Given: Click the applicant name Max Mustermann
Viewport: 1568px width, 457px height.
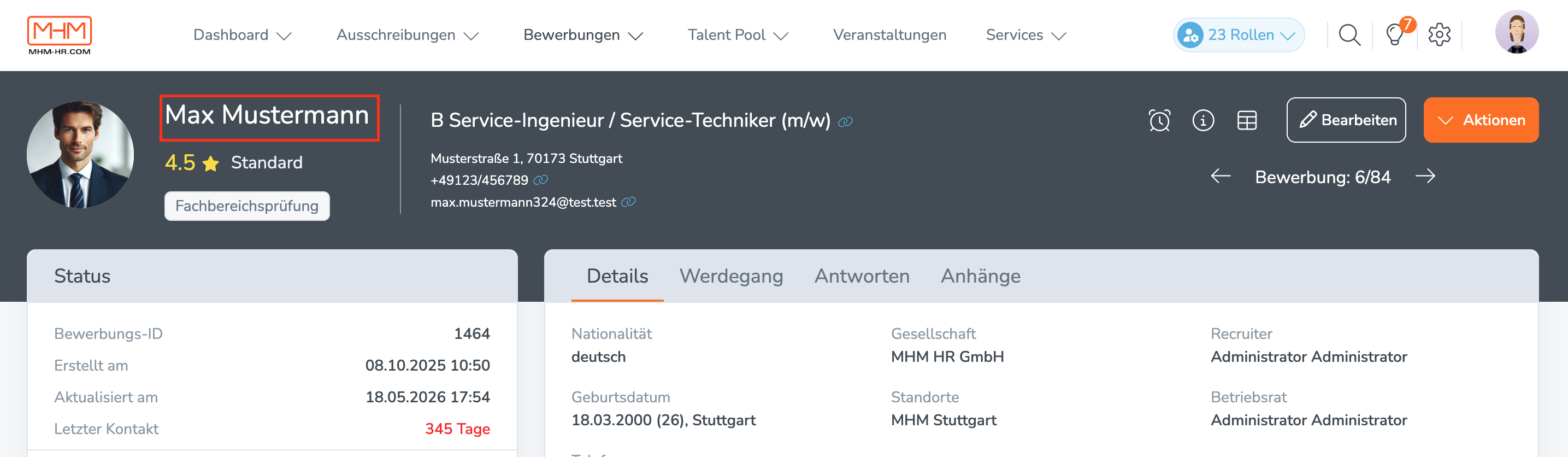Looking at the screenshot, I should coord(267,115).
